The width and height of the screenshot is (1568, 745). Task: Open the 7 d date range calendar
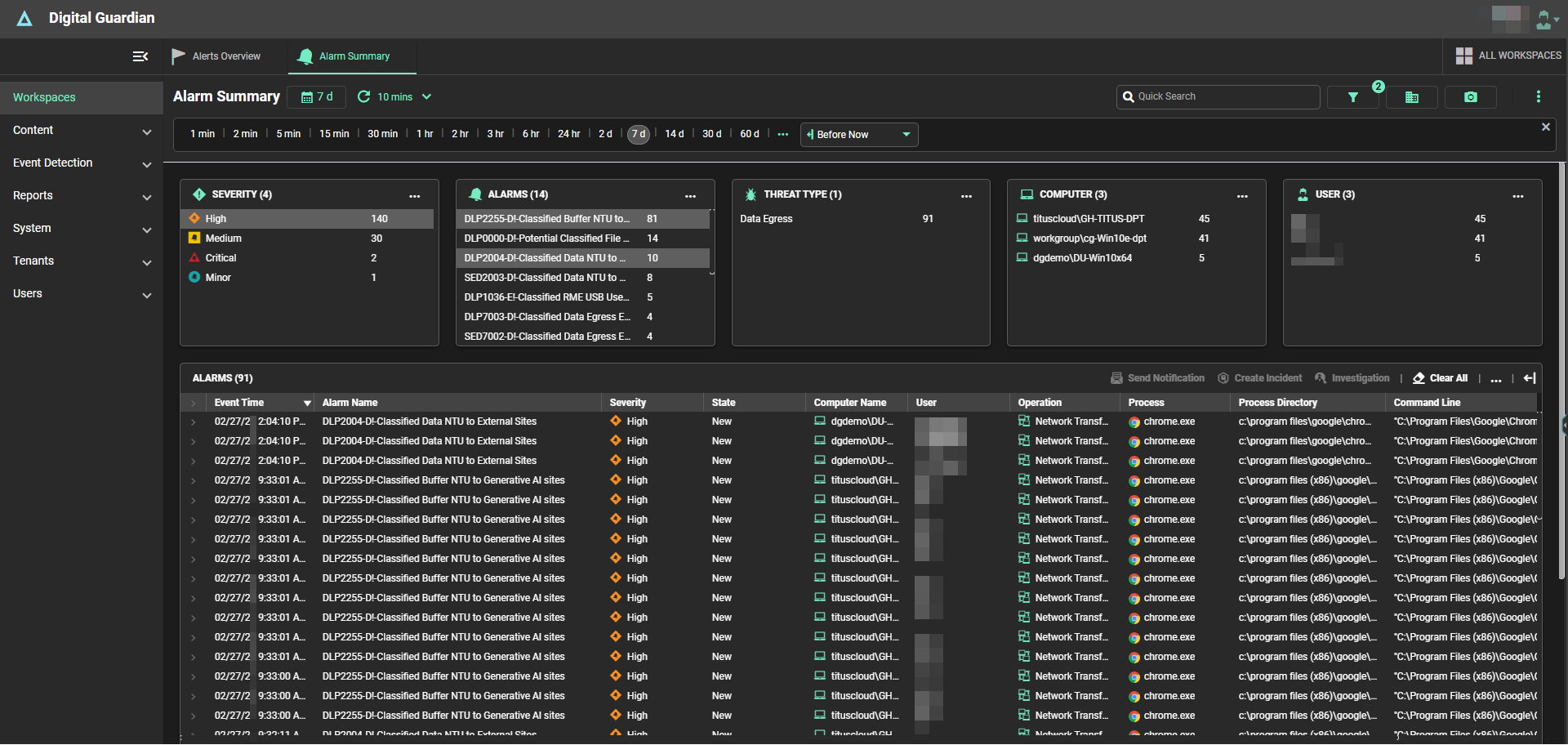(317, 96)
